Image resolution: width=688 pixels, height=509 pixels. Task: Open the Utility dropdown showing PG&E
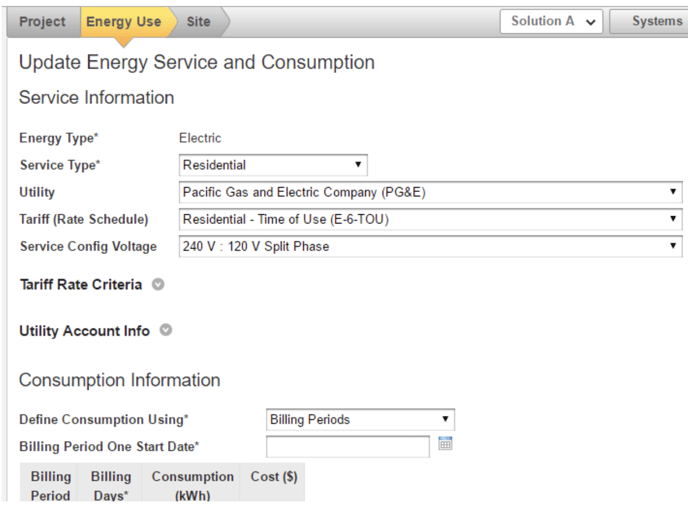(x=430, y=192)
